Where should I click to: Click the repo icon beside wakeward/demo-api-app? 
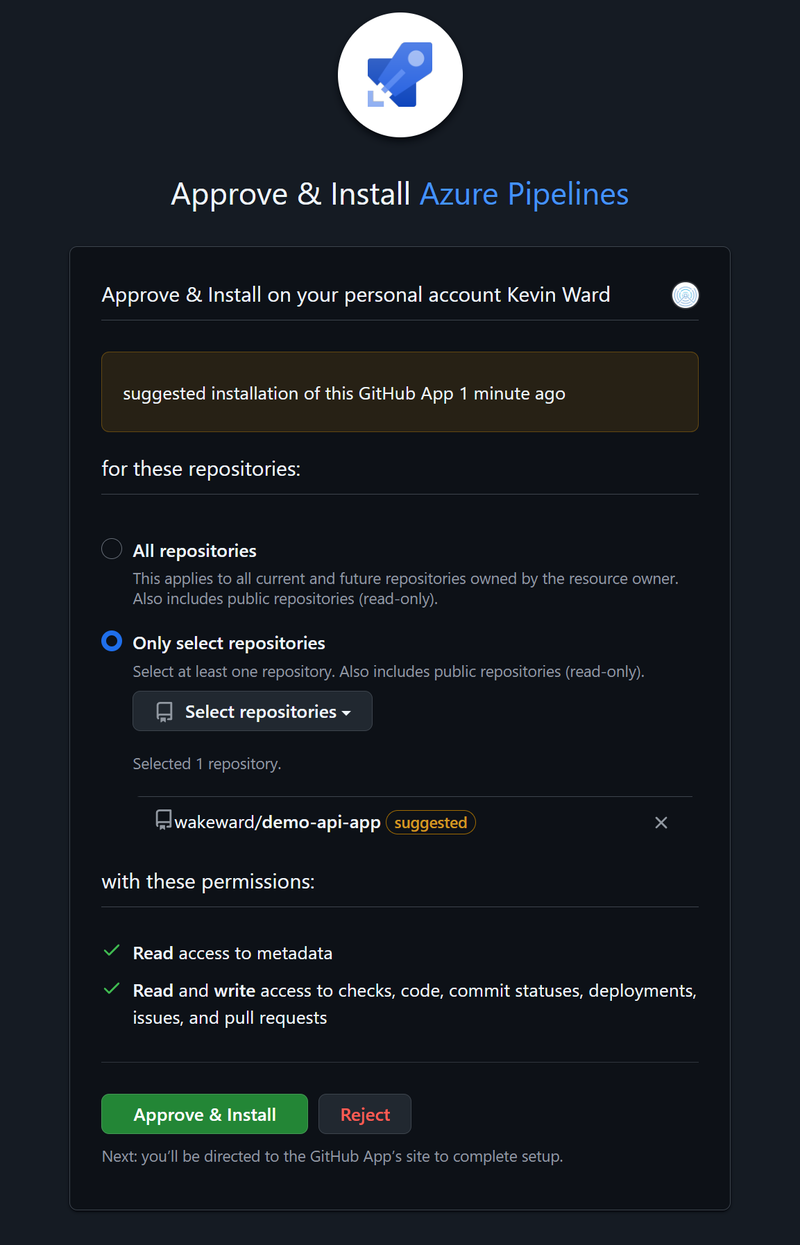point(163,820)
